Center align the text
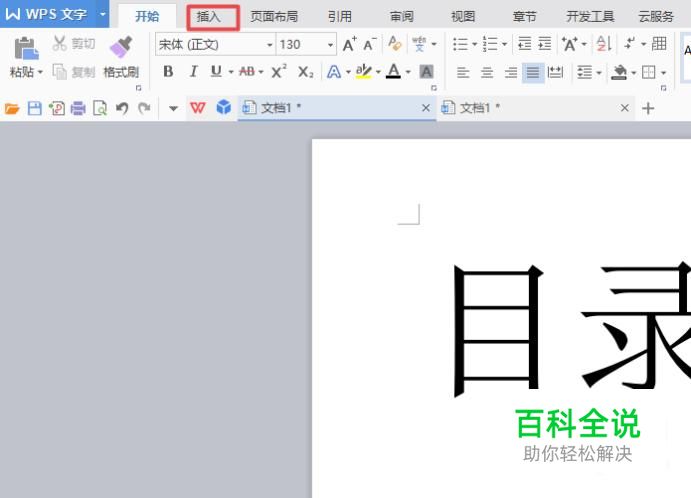The image size is (691, 498). point(487,72)
